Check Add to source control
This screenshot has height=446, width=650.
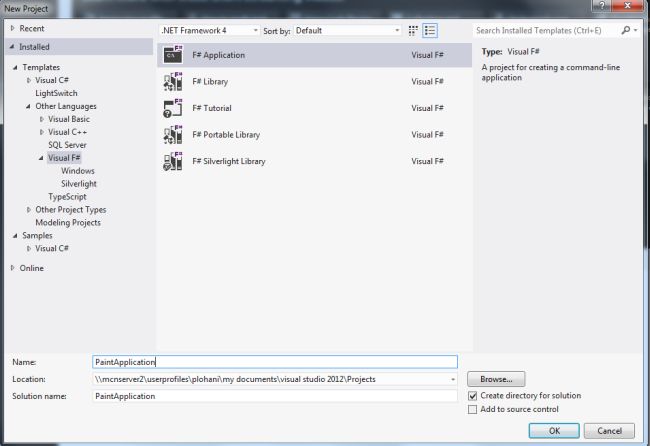pos(473,410)
